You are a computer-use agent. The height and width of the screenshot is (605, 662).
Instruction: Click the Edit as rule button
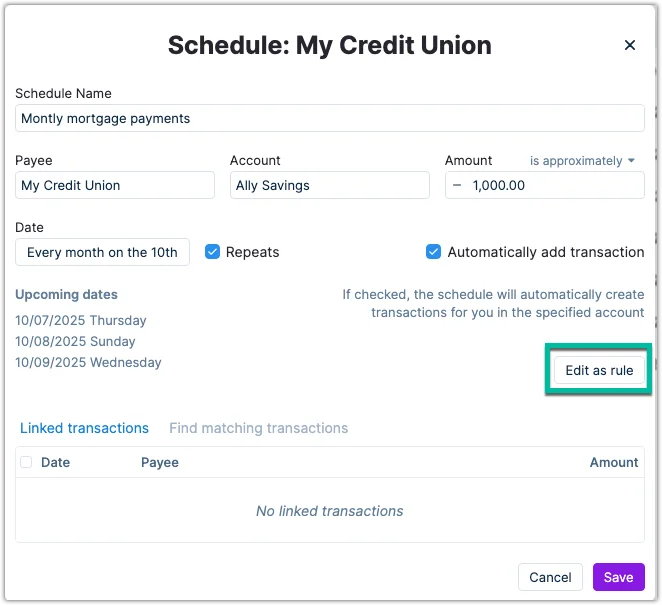click(599, 370)
